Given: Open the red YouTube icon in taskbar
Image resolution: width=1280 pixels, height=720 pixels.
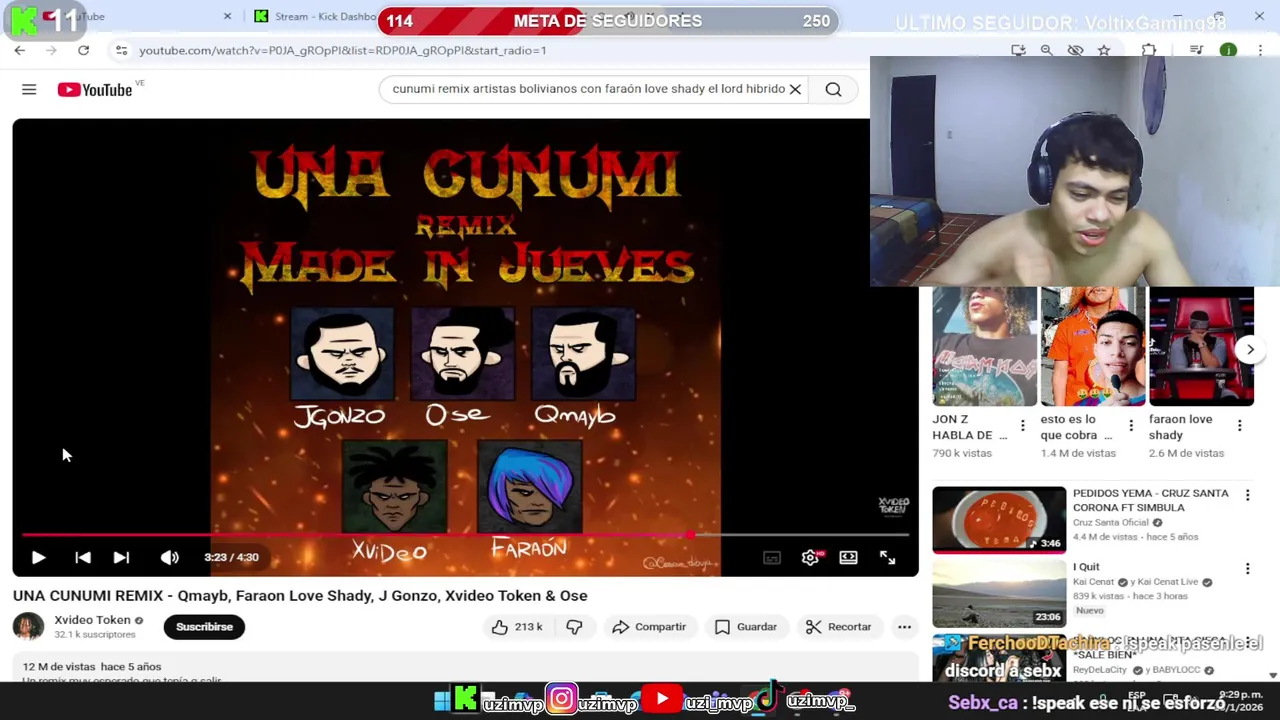Looking at the screenshot, I should tap(661, 700).
